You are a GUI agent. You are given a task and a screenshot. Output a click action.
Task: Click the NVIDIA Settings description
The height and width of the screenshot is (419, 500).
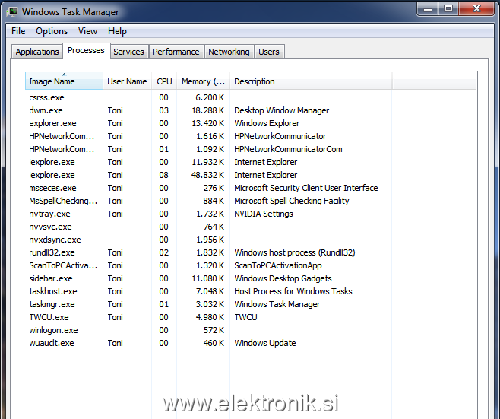264,214
